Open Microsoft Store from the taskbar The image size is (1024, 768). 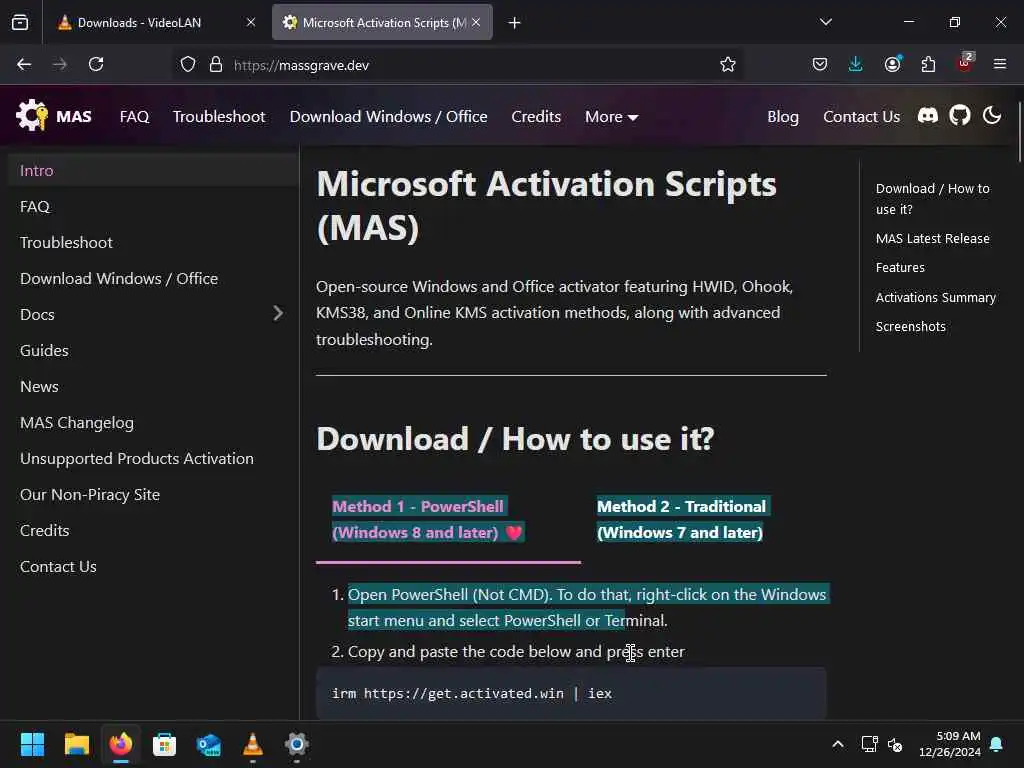[x=165, y=744]
